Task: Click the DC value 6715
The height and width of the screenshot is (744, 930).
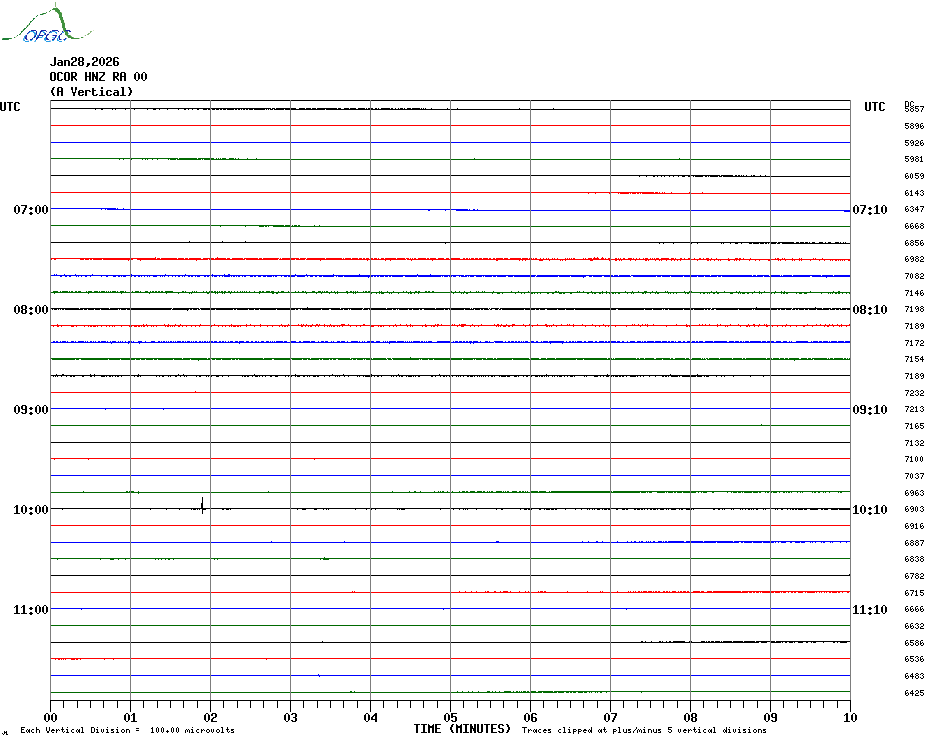Action: [x=914, y=593]
